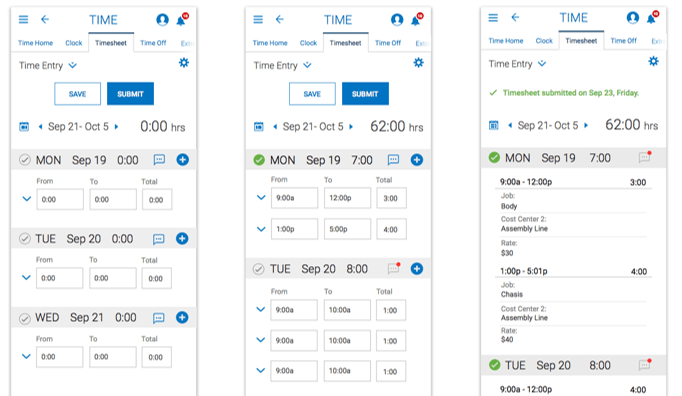The width and height of the screenshot is (682, 396).
Task: Add time entry for WED Sep 21
Action: (x=182, y=317)
